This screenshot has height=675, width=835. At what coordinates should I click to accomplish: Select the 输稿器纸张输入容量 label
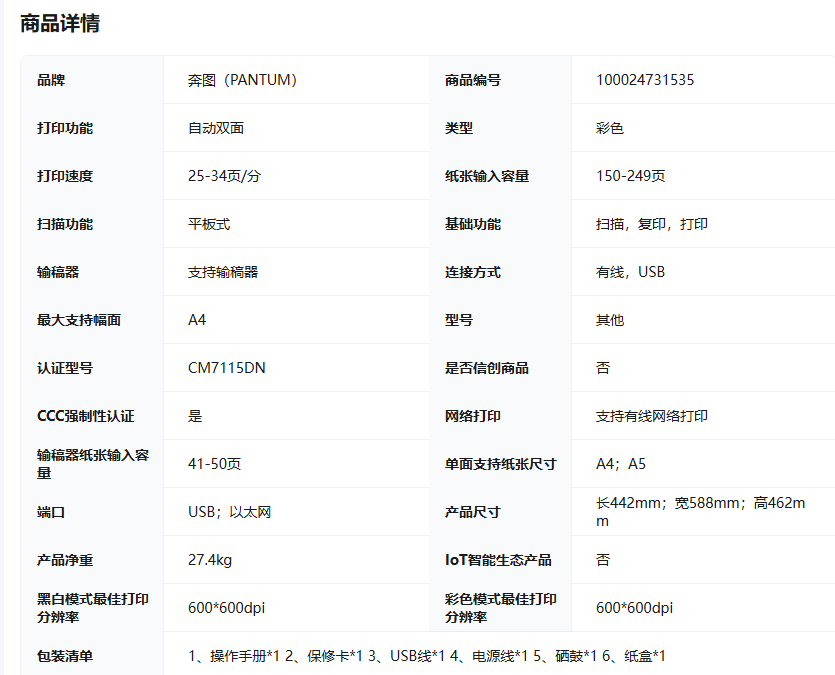pos(93,464)
